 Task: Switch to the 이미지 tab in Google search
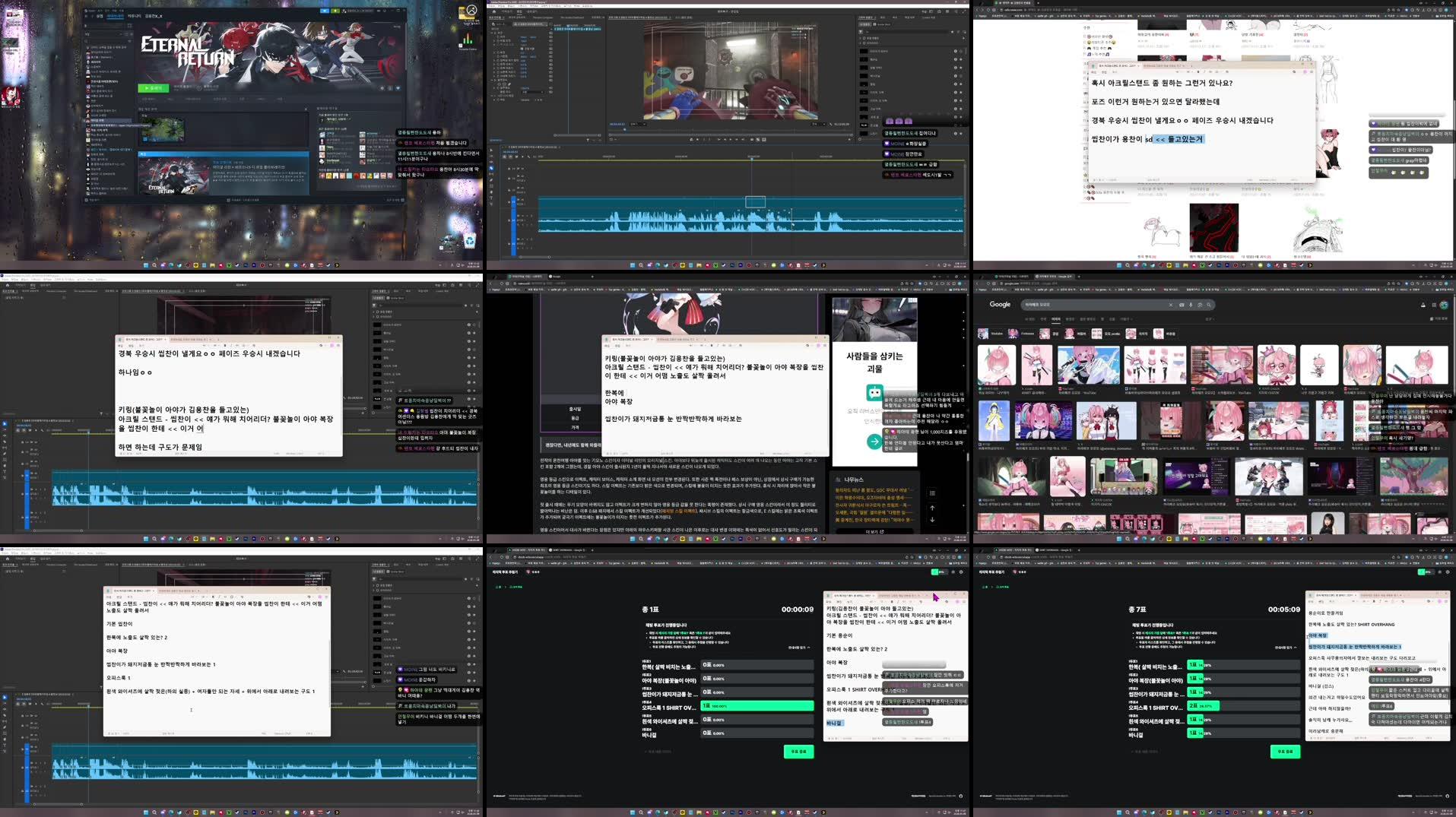pos(1055,319)
